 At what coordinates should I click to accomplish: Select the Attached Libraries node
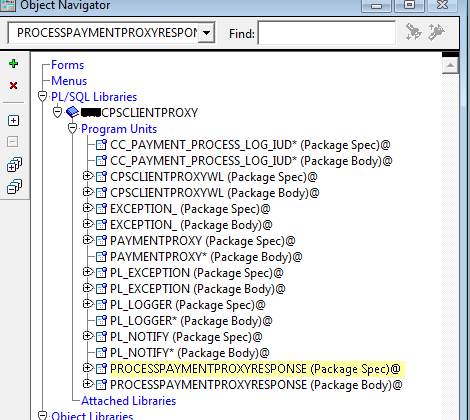pyautogui.click(x=129, y=401)
